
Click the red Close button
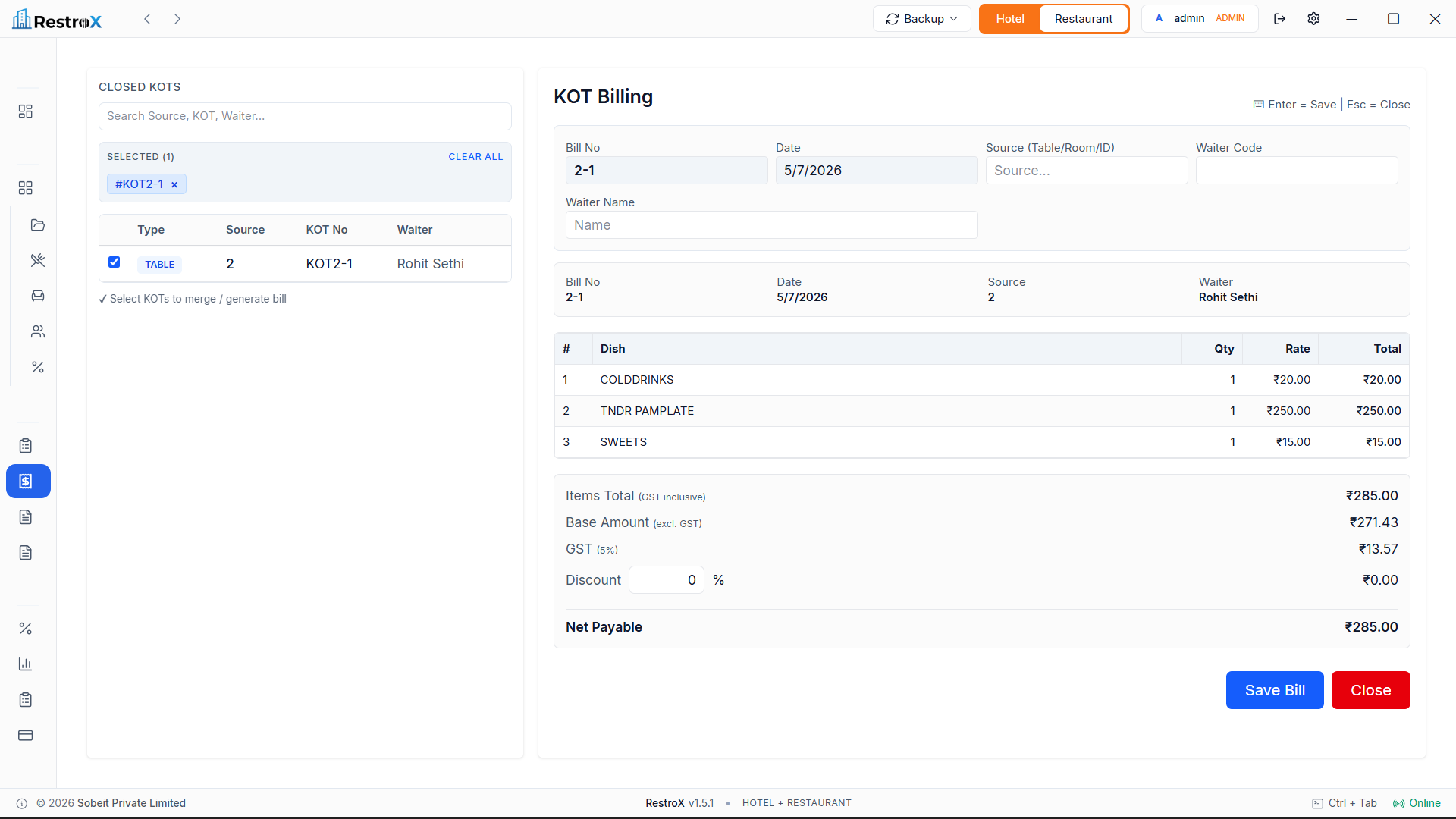(x=1371, y=690)
